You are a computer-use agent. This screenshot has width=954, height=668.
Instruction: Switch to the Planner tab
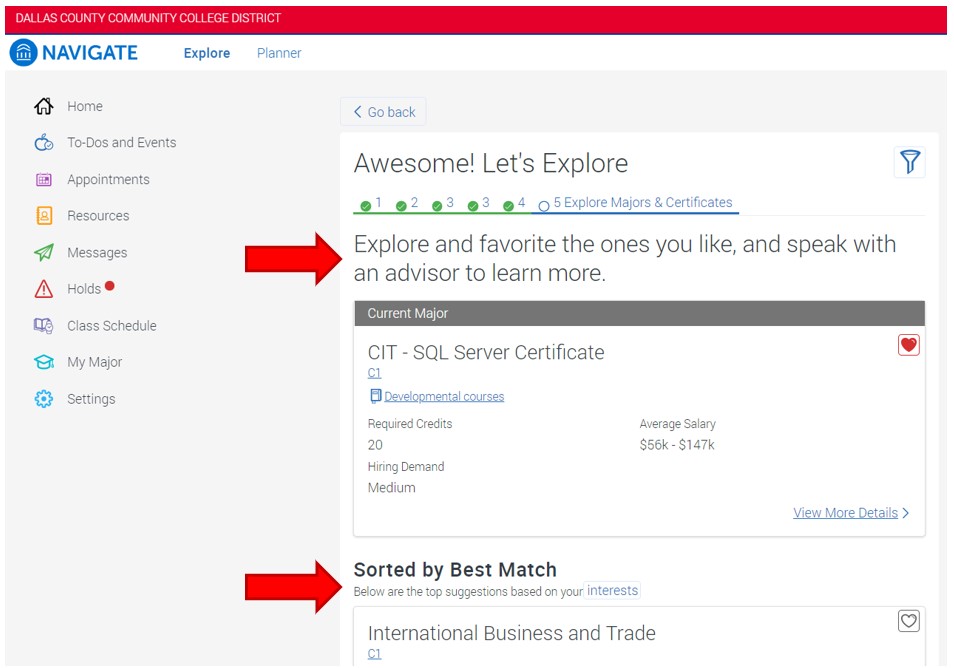point(279,53)
